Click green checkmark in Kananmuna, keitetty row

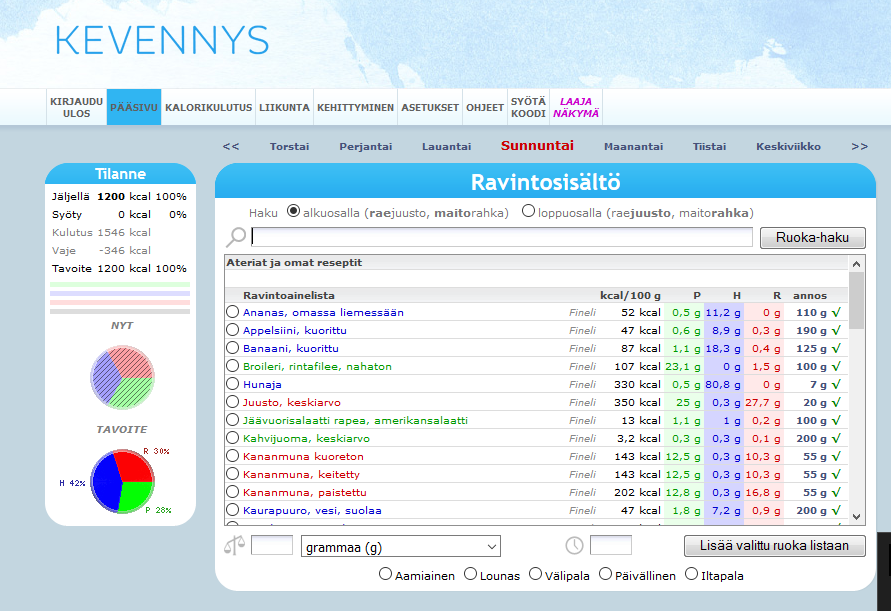836,475
